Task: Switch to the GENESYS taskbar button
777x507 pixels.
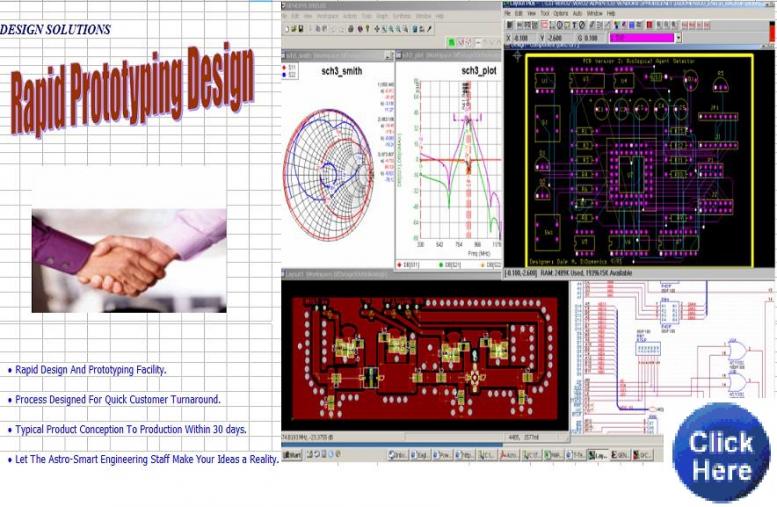Action: click(620, 454)
